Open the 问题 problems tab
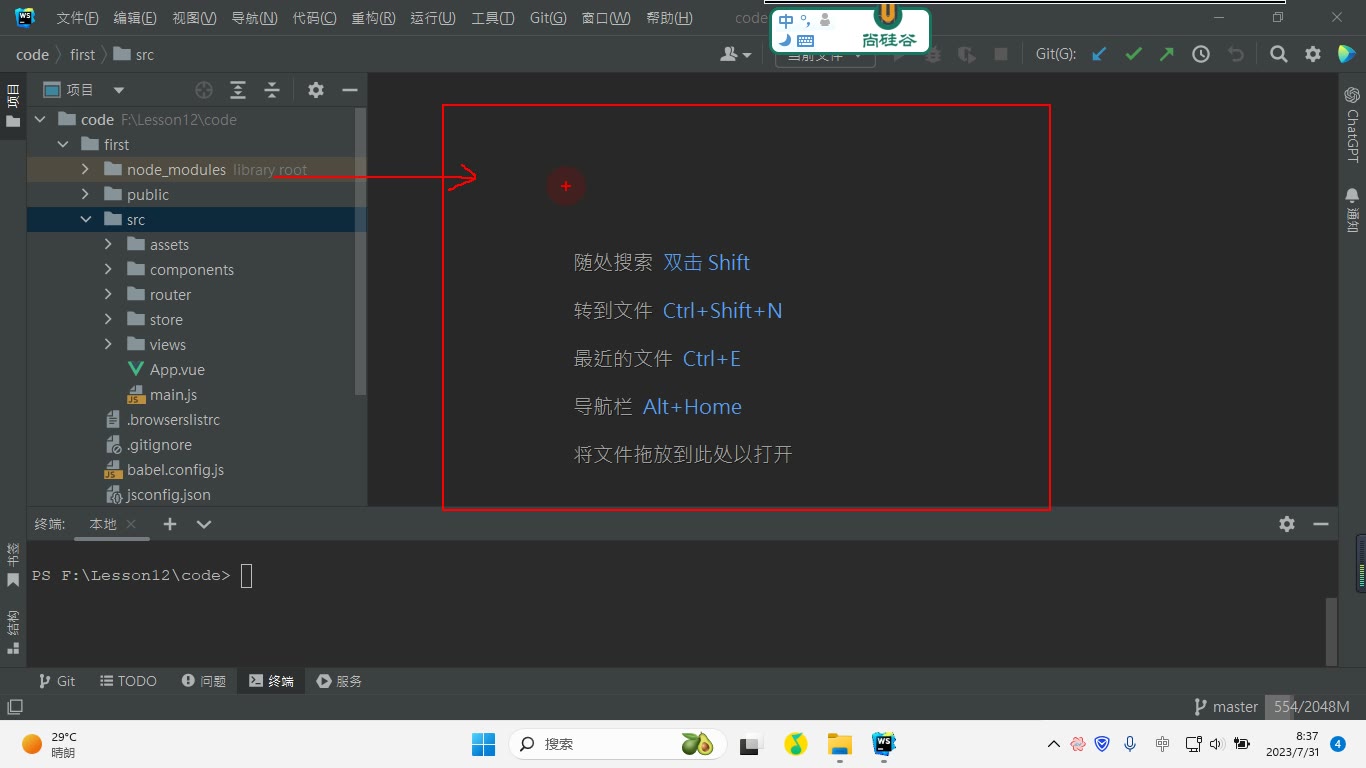 [204, 681]
